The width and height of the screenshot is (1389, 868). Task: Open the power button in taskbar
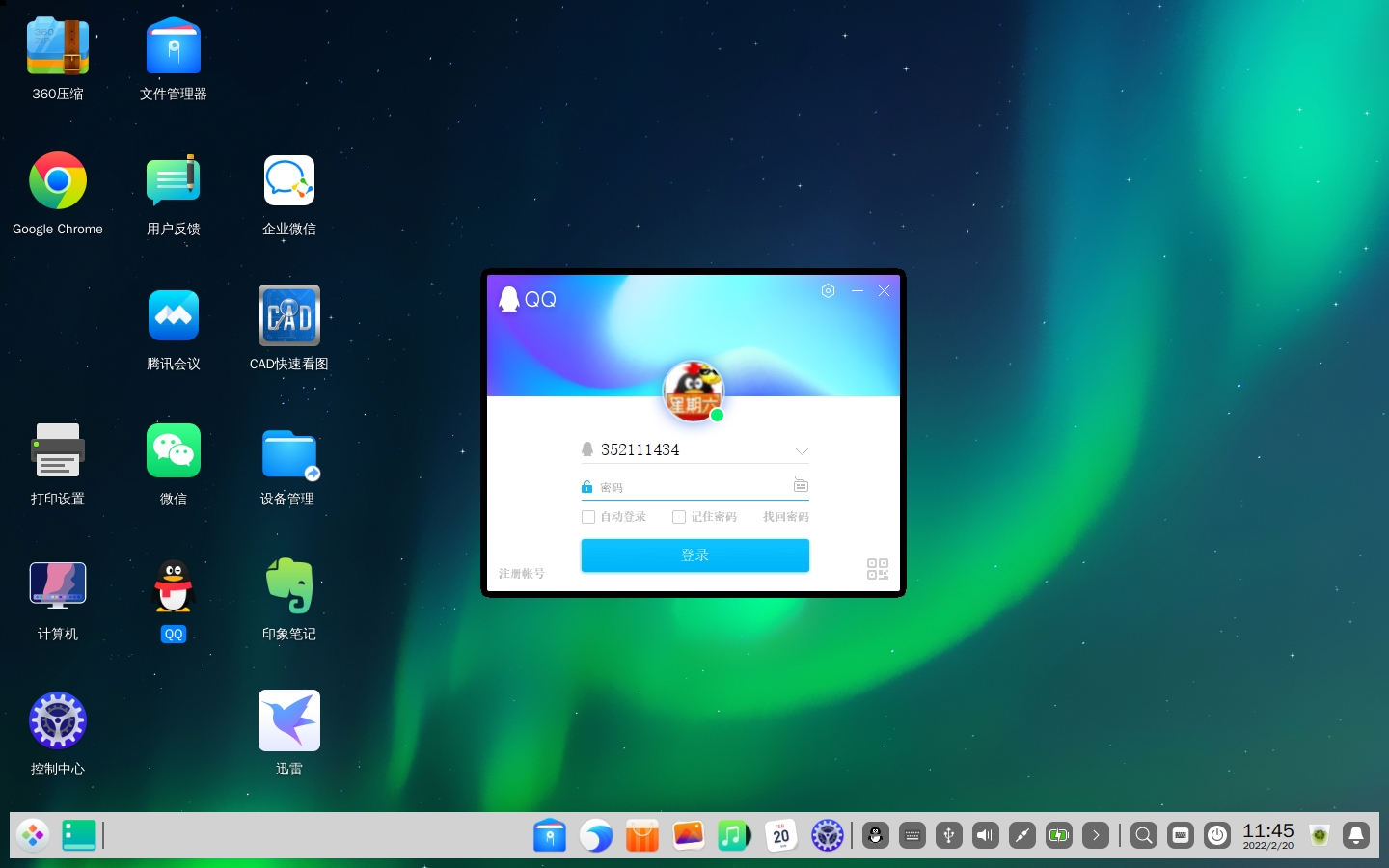(x=1217, y=835)
